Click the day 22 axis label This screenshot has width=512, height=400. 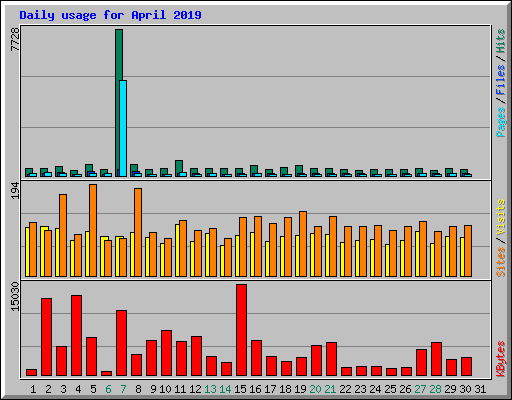[x=345, y=389]
